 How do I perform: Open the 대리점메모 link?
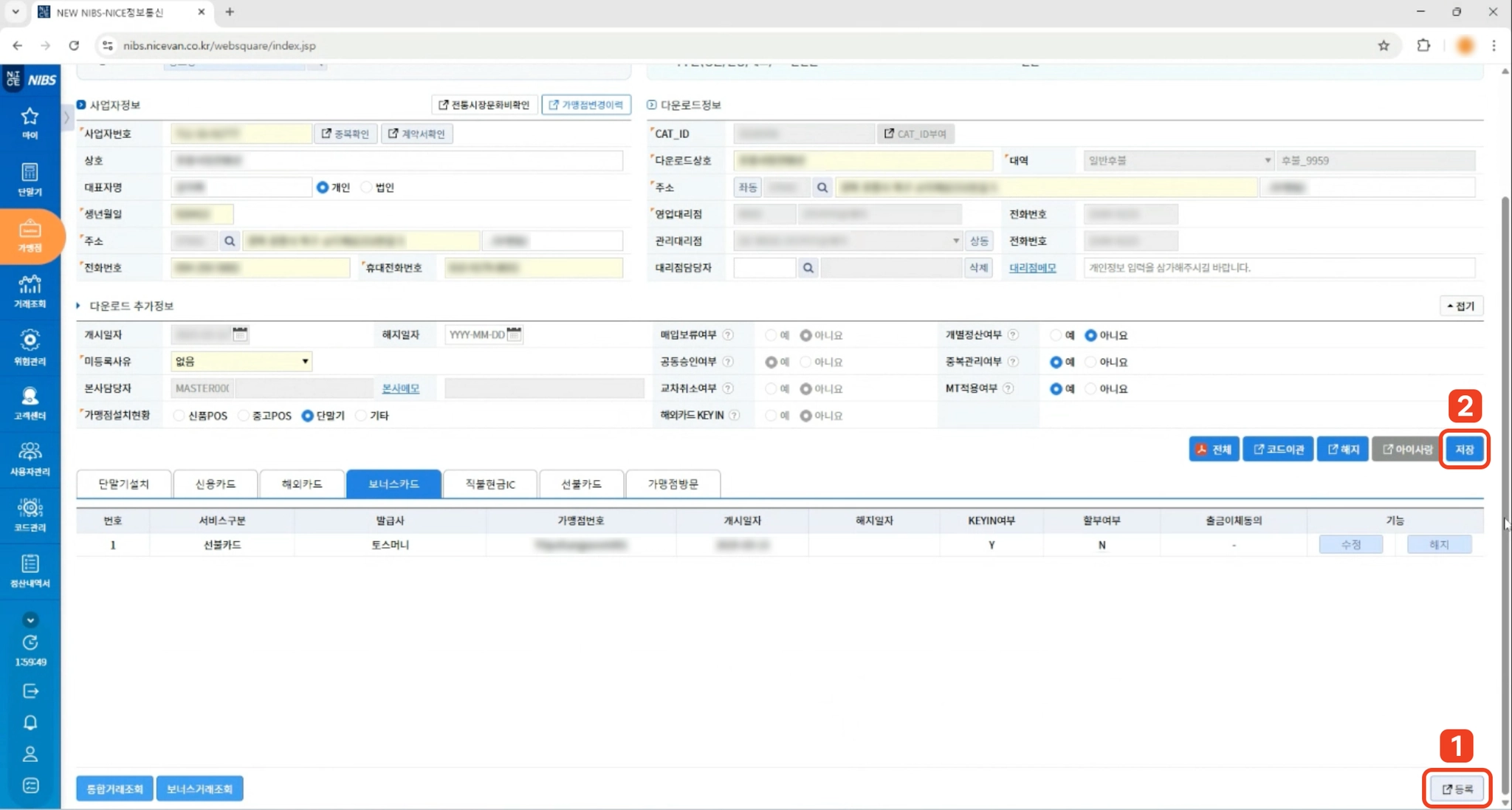point(1032,268)
